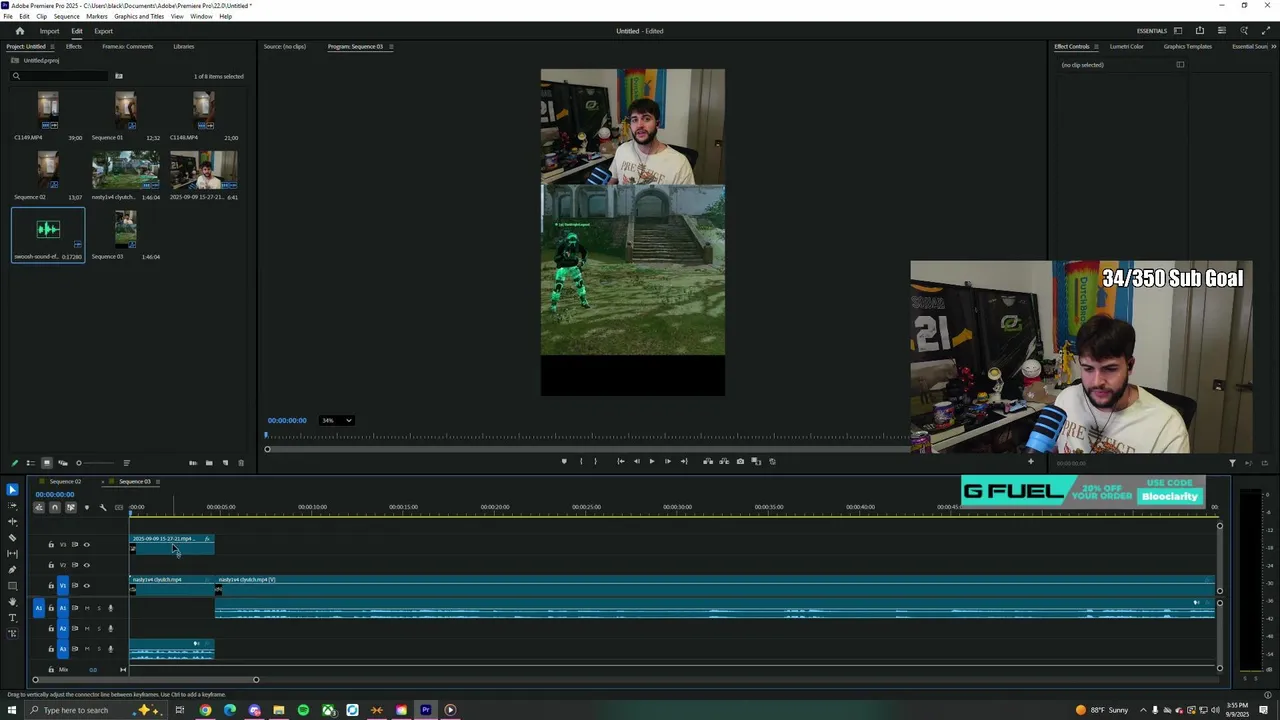Create new bin folder icon
The height and width of the screenshot is (720, 1280).
[209, 463]
